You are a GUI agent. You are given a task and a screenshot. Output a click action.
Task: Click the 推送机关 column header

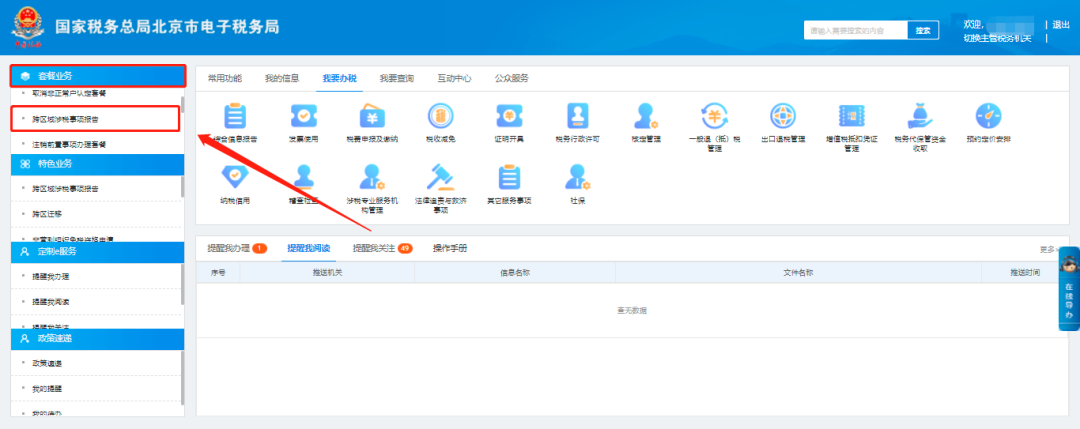(327, 273)
